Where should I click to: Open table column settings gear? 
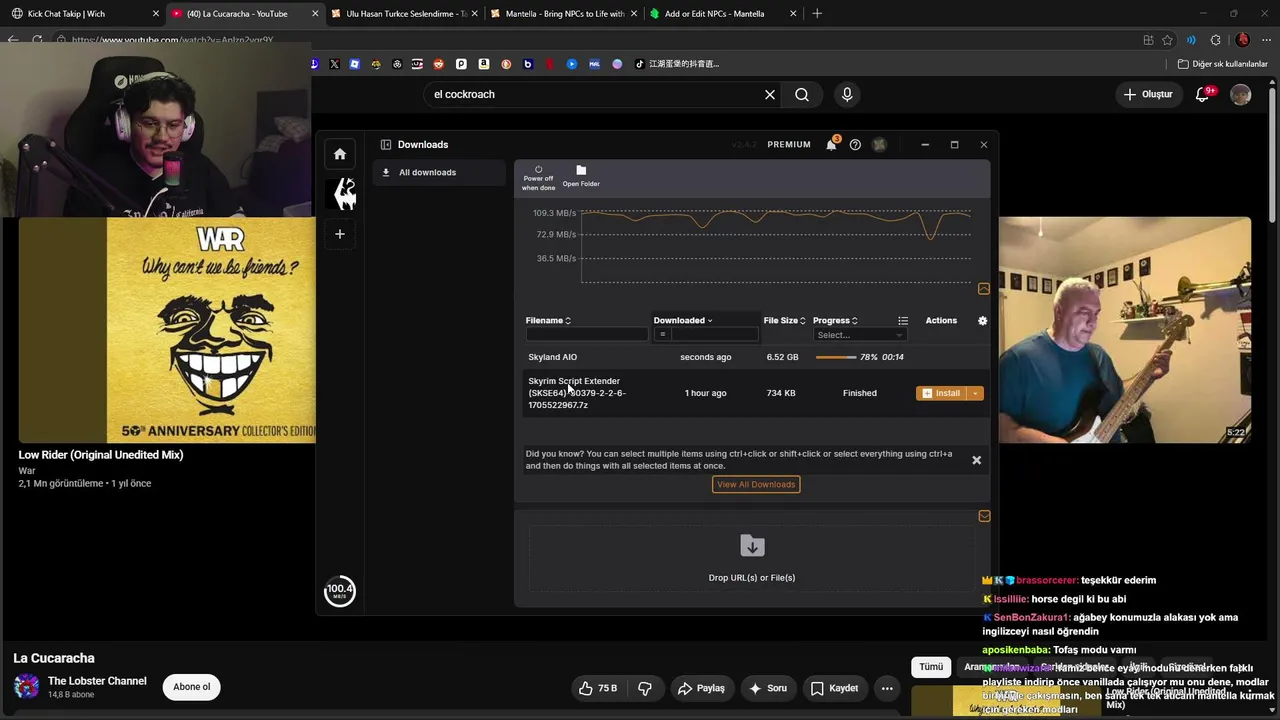coord(982,321)
